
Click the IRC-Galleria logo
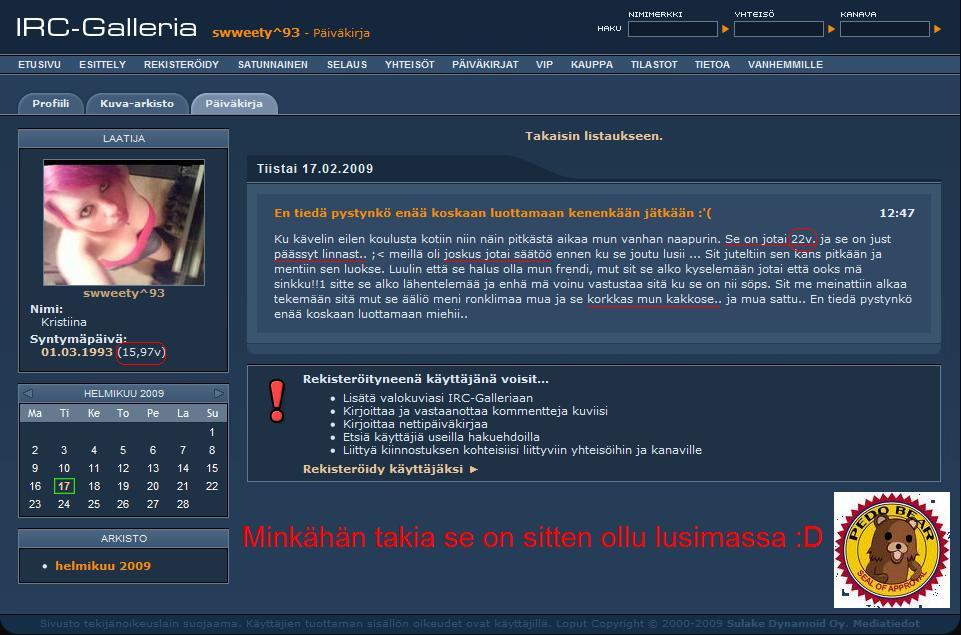pos(106,28)
